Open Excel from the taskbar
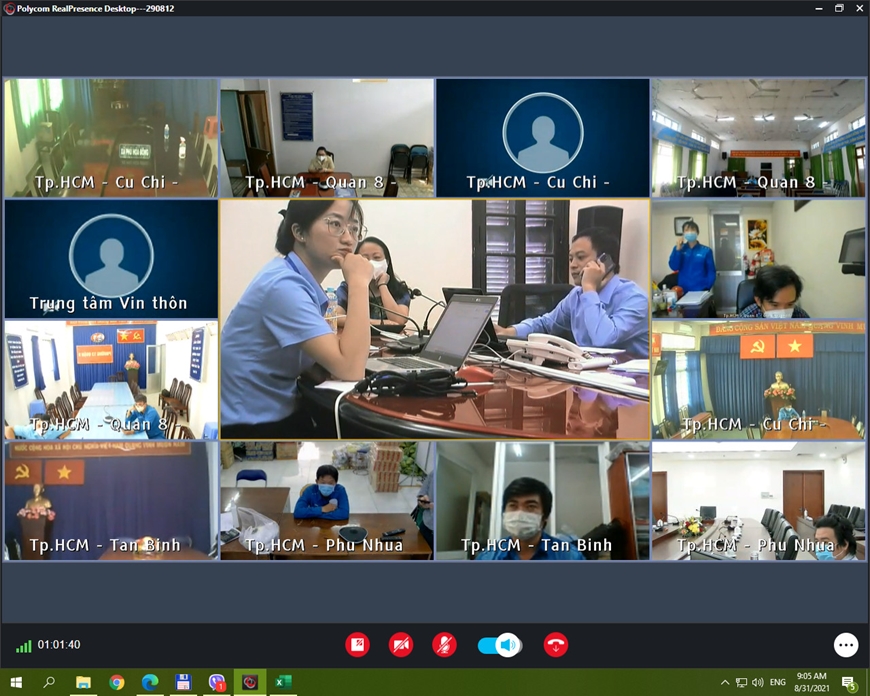 coord(283,682)
